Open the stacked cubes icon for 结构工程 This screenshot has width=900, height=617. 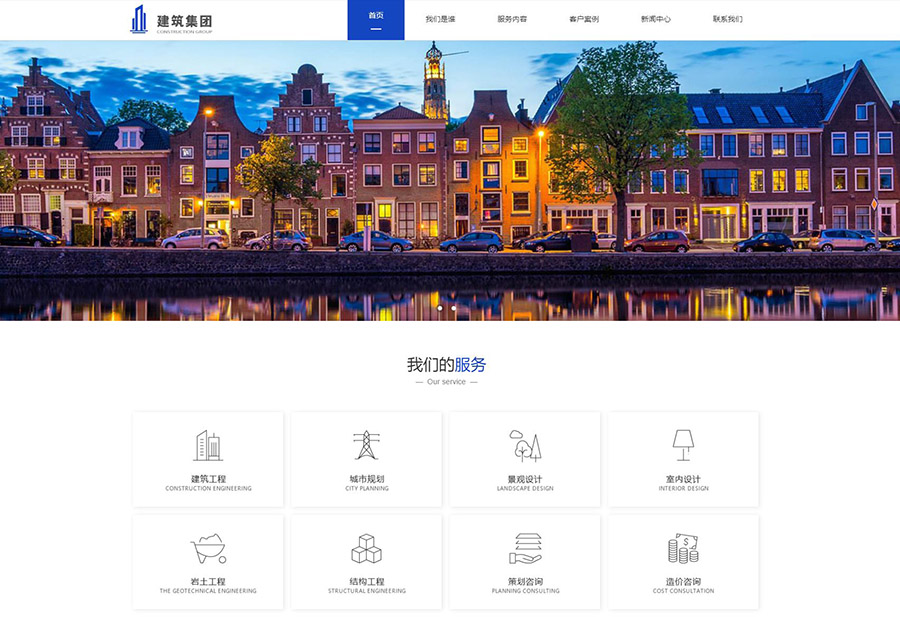[x=366, y=549]
